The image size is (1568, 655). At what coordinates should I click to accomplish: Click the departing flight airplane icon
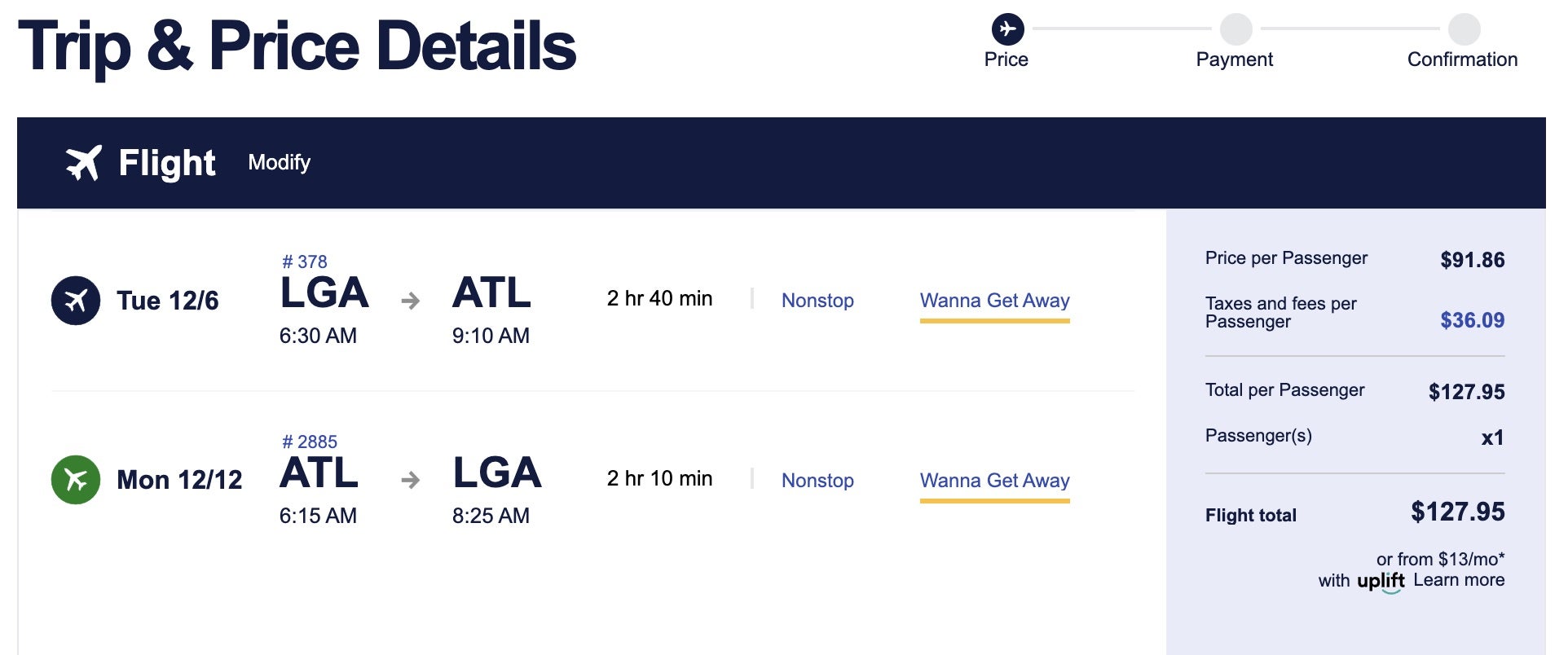pyautogui.click(x=74, y=300)
